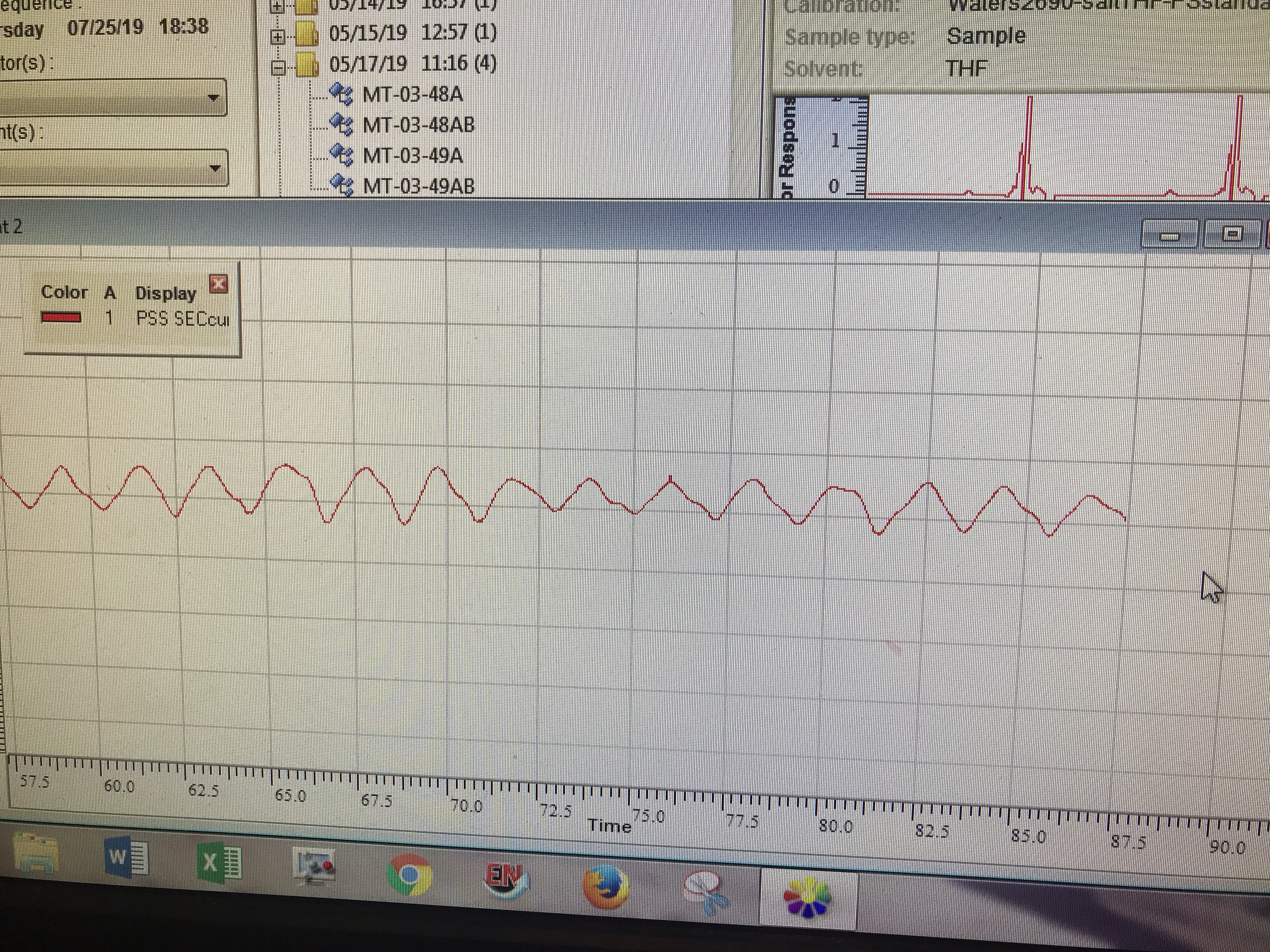Select sample MT-03-49AB in the tree

(x=418, y=186)
